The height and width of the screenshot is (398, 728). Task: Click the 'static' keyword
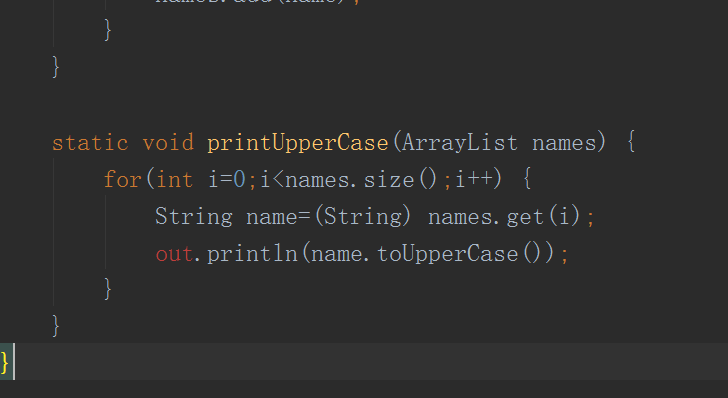[90, 143]
